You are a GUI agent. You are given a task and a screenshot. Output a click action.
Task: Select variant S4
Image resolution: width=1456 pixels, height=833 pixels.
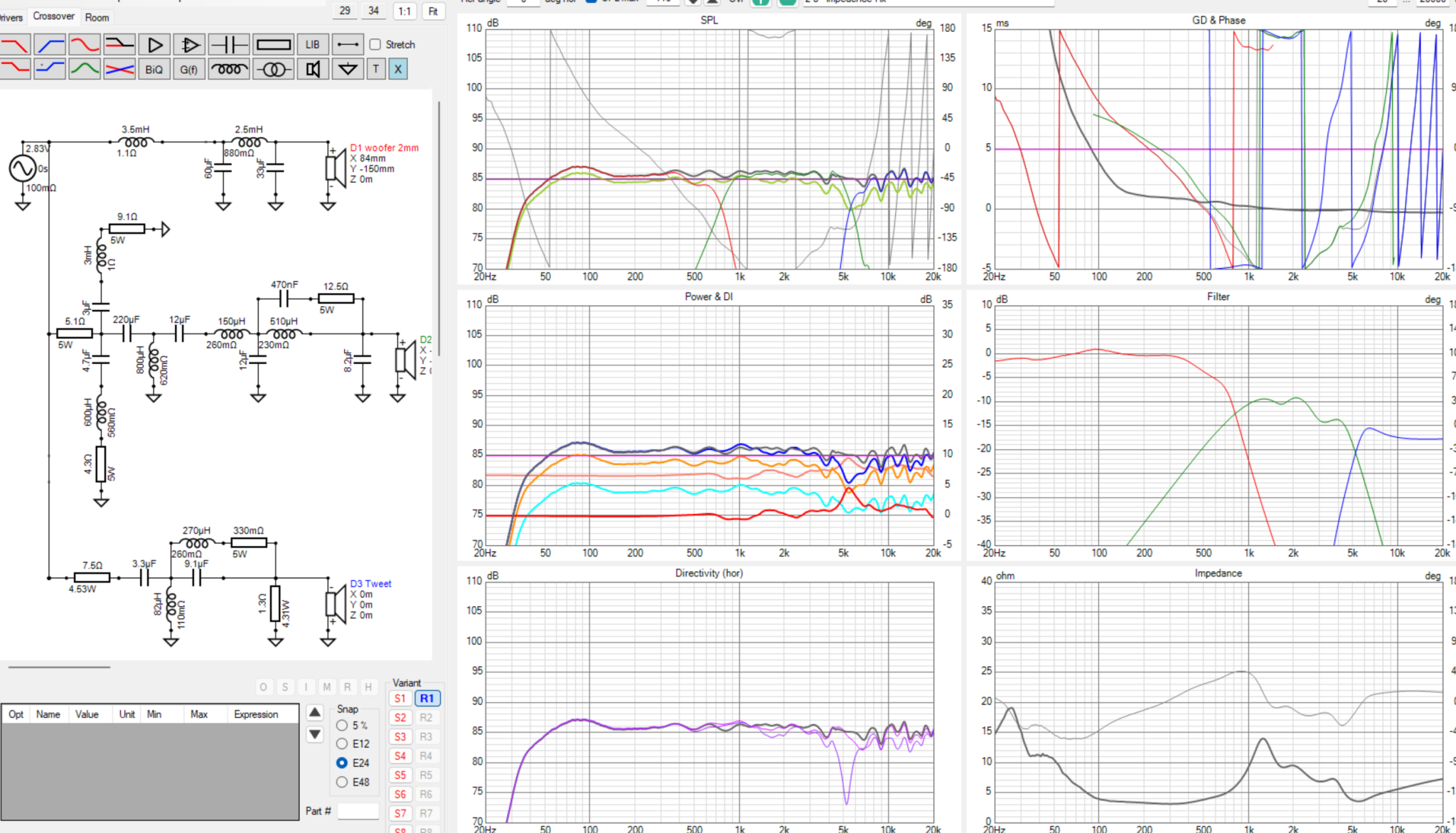tap(400, 756)
